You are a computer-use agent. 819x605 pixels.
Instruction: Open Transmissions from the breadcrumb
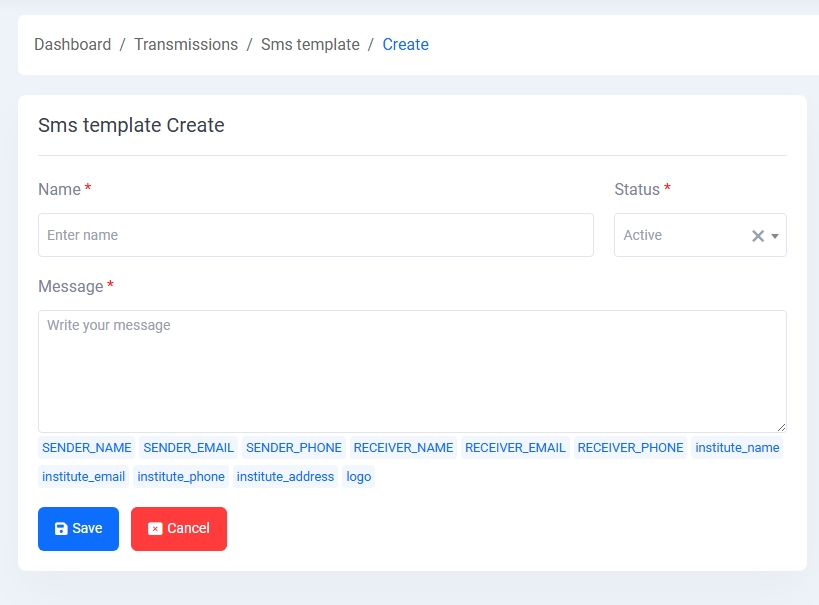point(186,44)
